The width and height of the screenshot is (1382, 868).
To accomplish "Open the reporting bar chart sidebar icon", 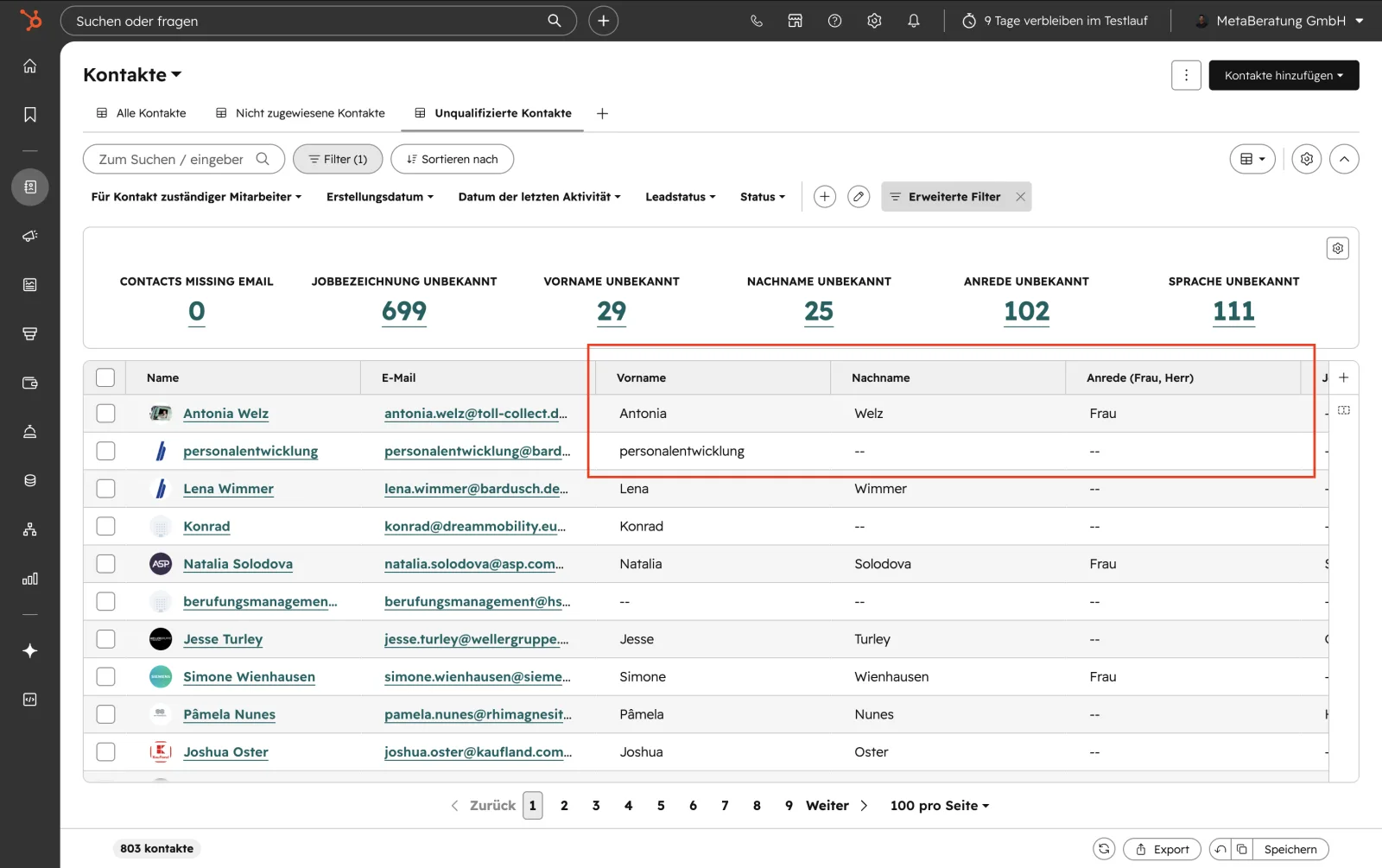I will [x=30, y=579].
